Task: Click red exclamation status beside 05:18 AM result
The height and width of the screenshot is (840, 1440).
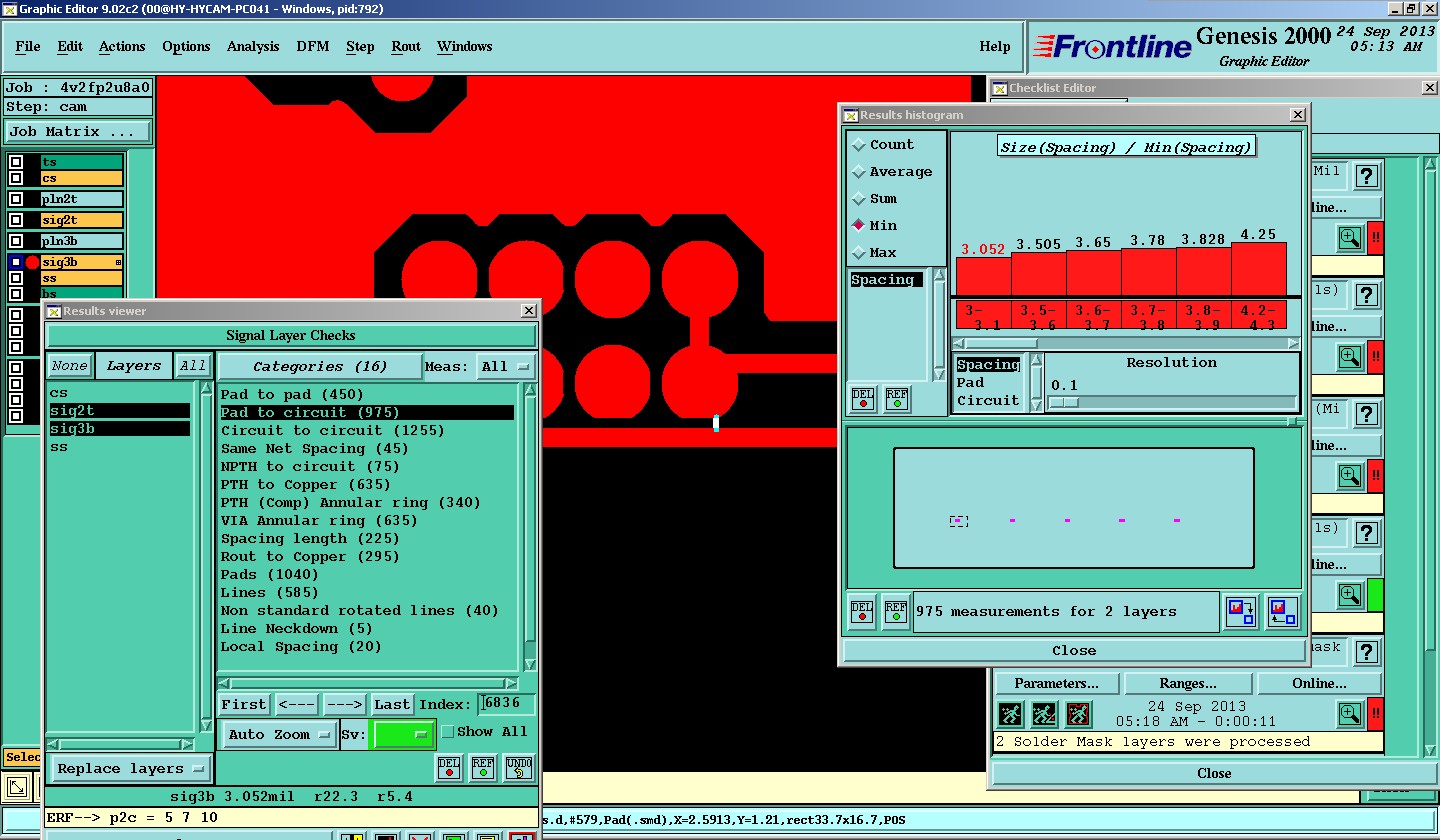Action: point(1376,714)
